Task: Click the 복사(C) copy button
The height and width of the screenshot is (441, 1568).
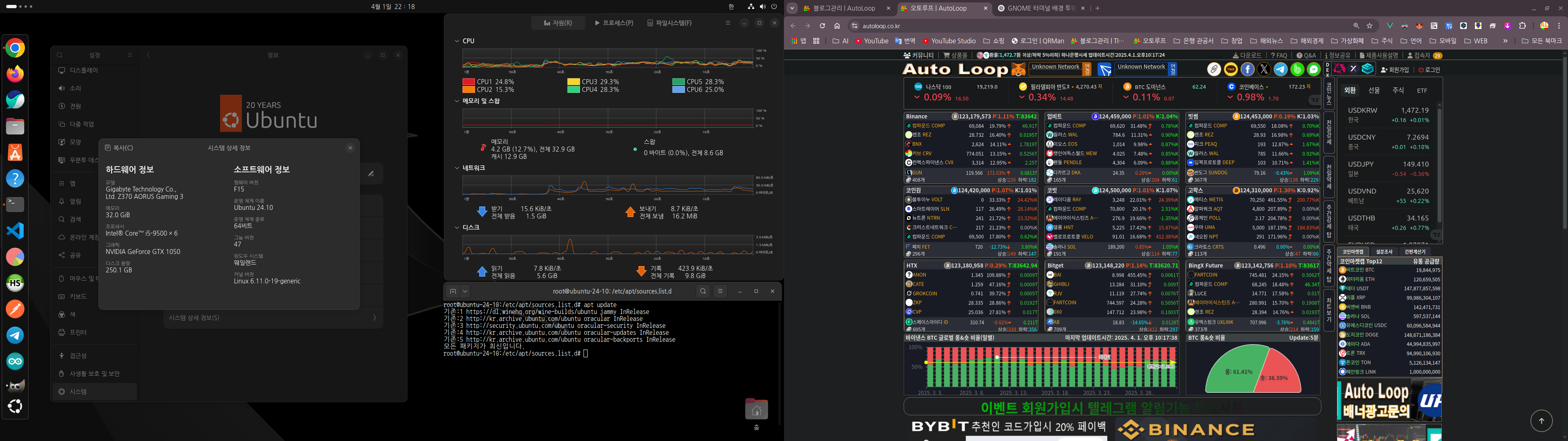Action: click(119, 148)
